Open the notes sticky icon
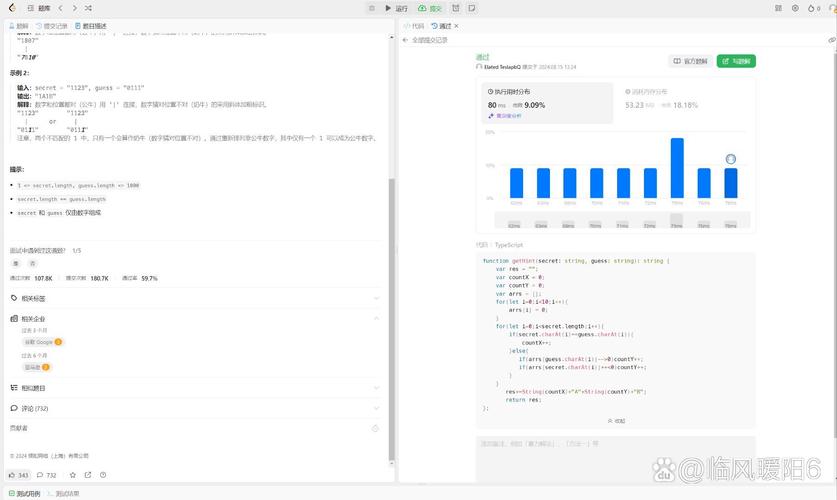The image size is (837, 500). tap(472, 8)
